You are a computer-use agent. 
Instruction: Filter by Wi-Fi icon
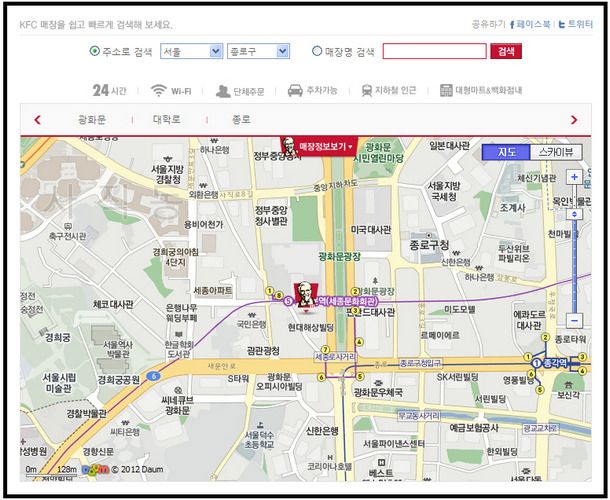[x=171, y=91]
